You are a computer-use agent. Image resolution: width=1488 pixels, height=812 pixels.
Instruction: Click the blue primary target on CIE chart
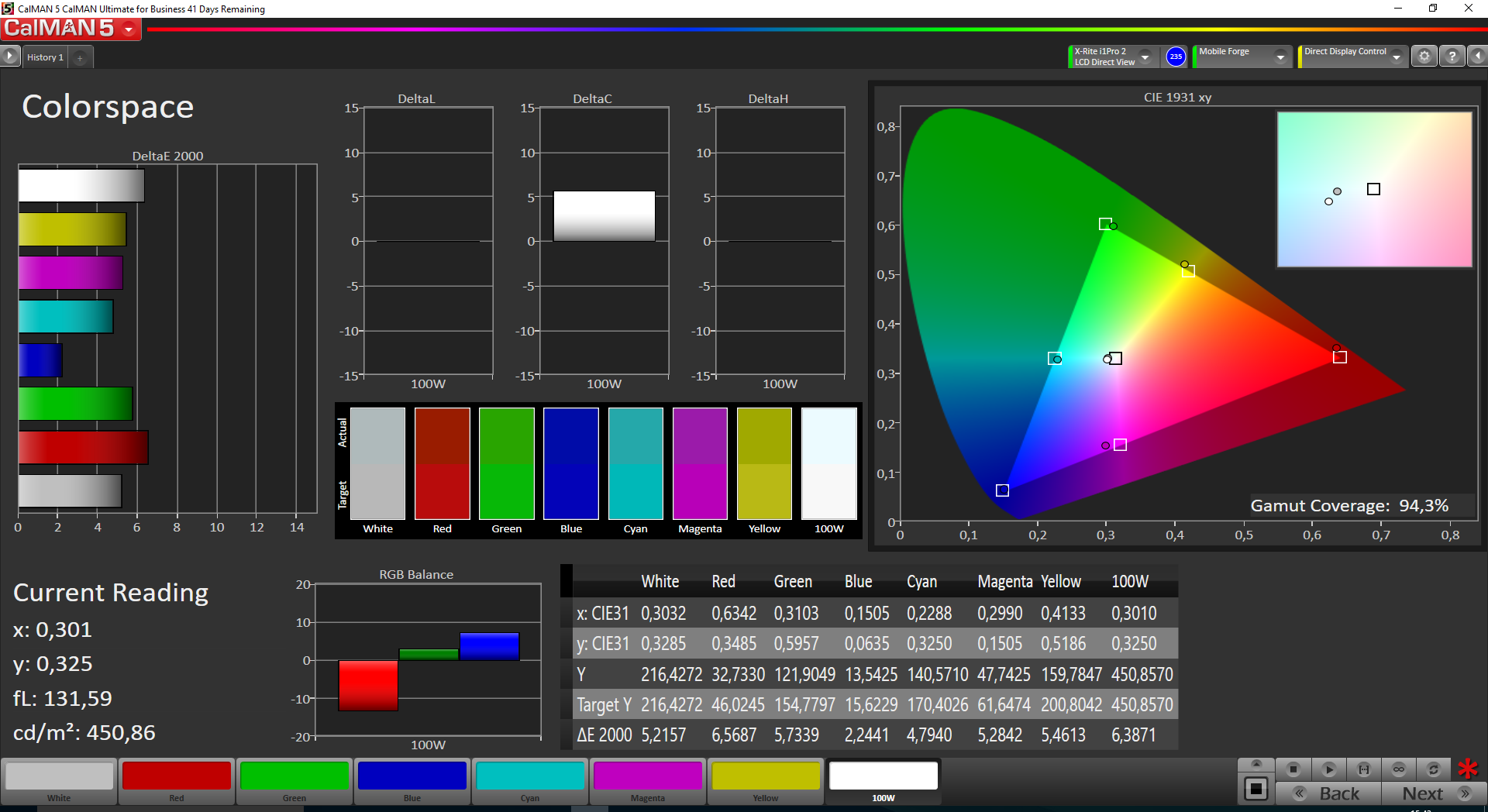pos(1002,490)
